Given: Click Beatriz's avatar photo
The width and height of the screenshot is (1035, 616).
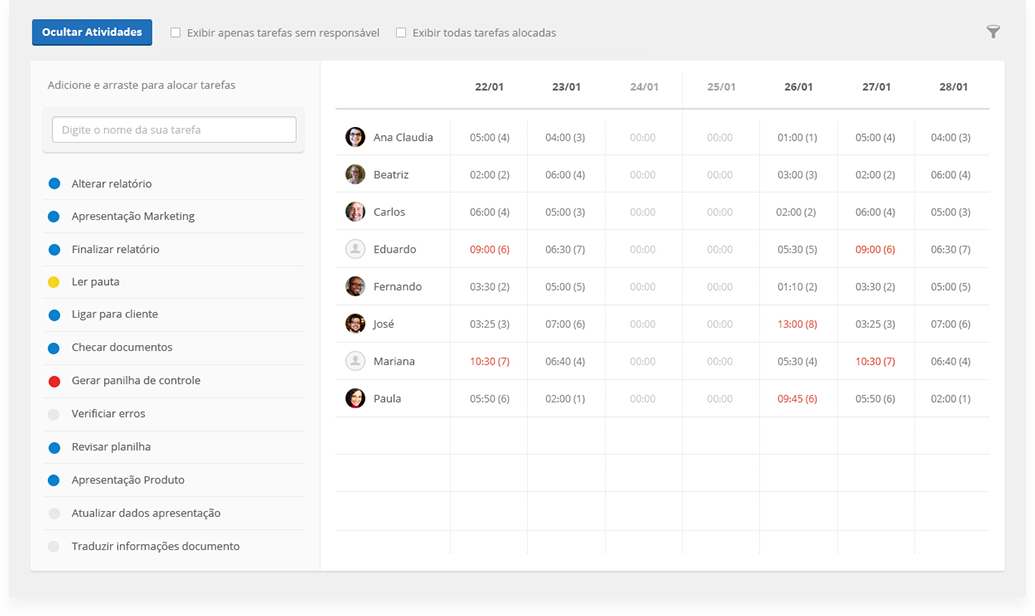Looking at the screenshot, I should click(355, 174).
